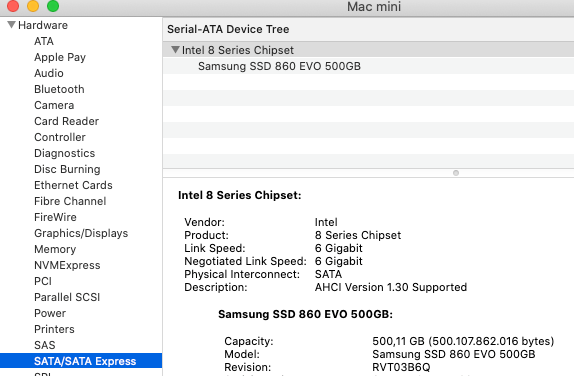
Task: Open Memory information
Action: (55, 249)
